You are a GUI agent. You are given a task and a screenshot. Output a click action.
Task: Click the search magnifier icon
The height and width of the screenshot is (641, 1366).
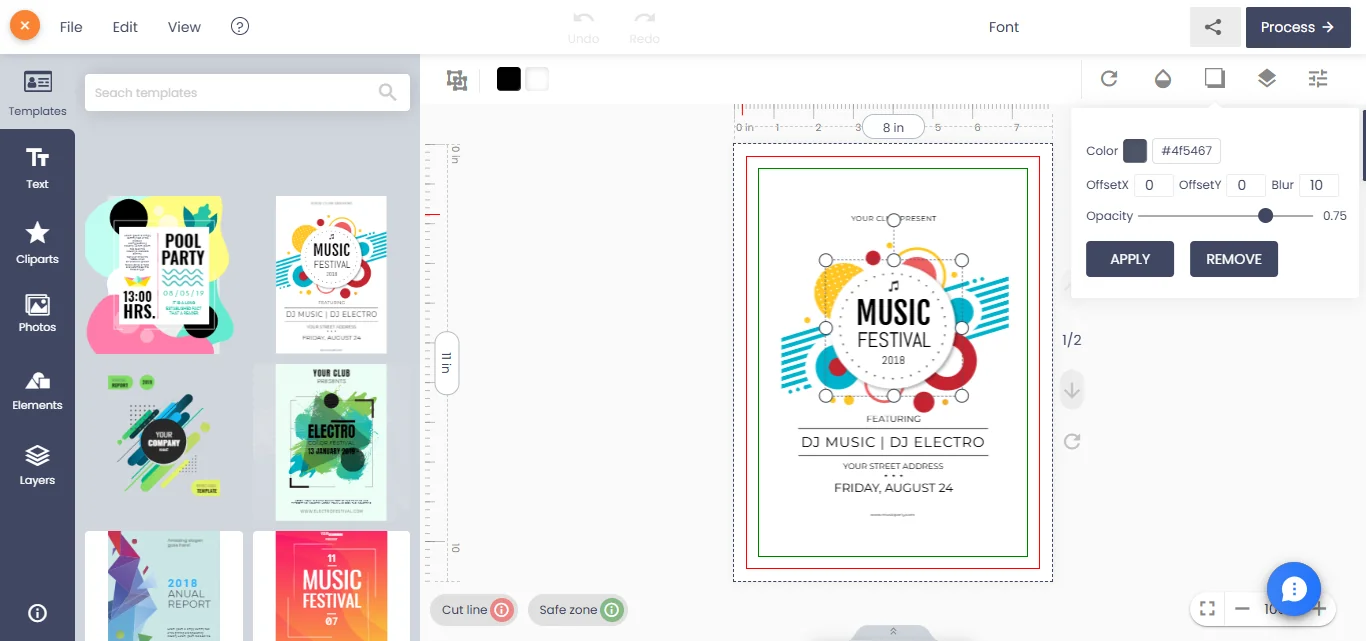tap(388, 92)
